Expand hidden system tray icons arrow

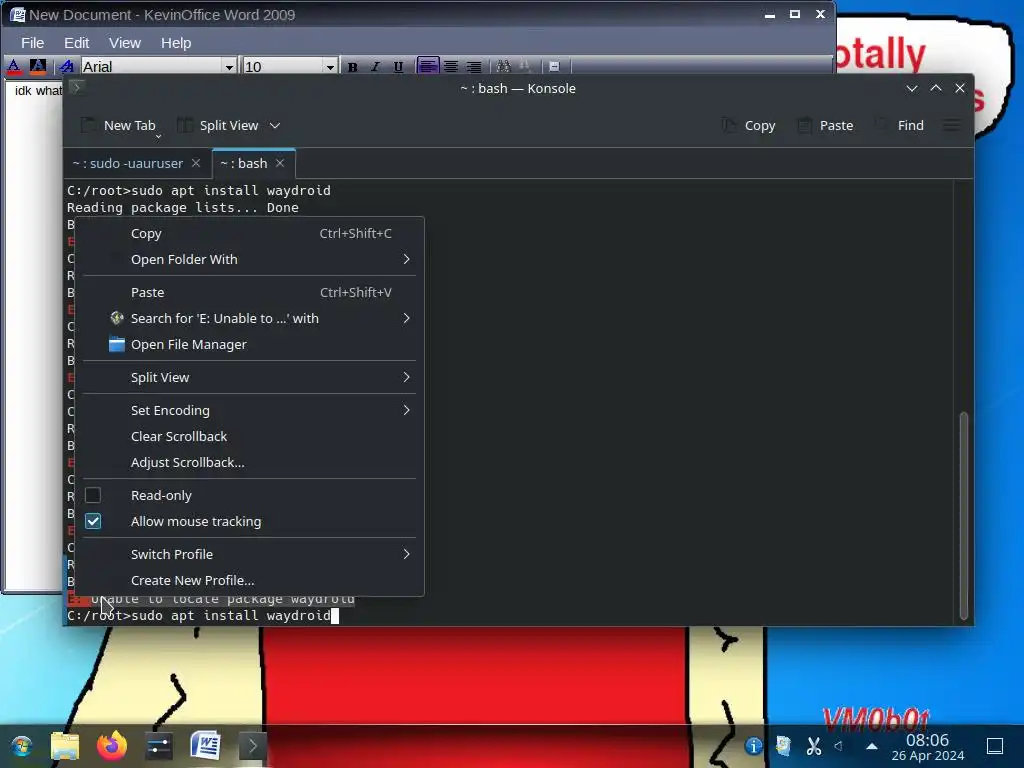tap(872, 746)
